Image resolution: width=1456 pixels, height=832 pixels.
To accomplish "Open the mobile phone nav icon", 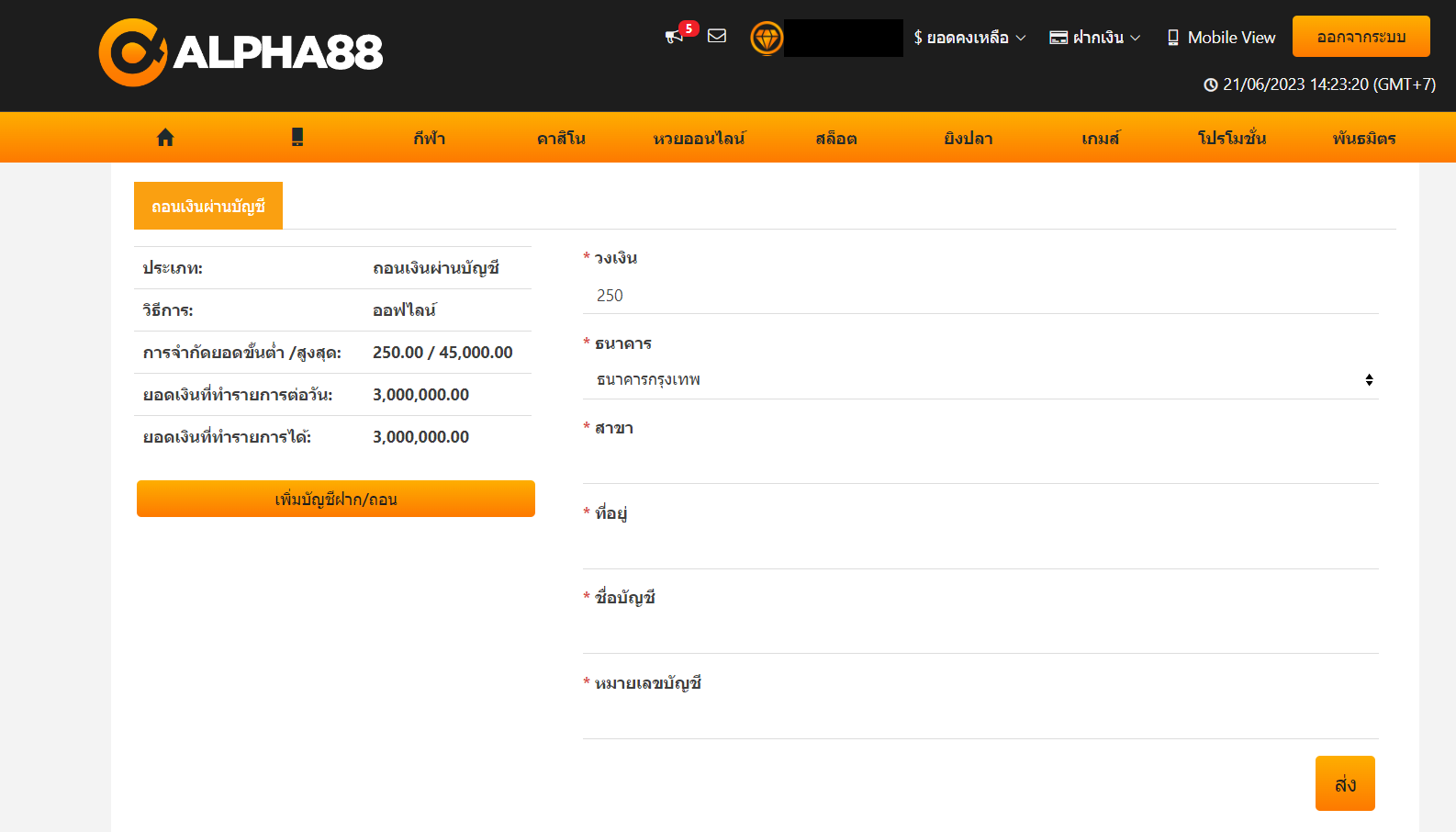I will [x=297, y=138].
